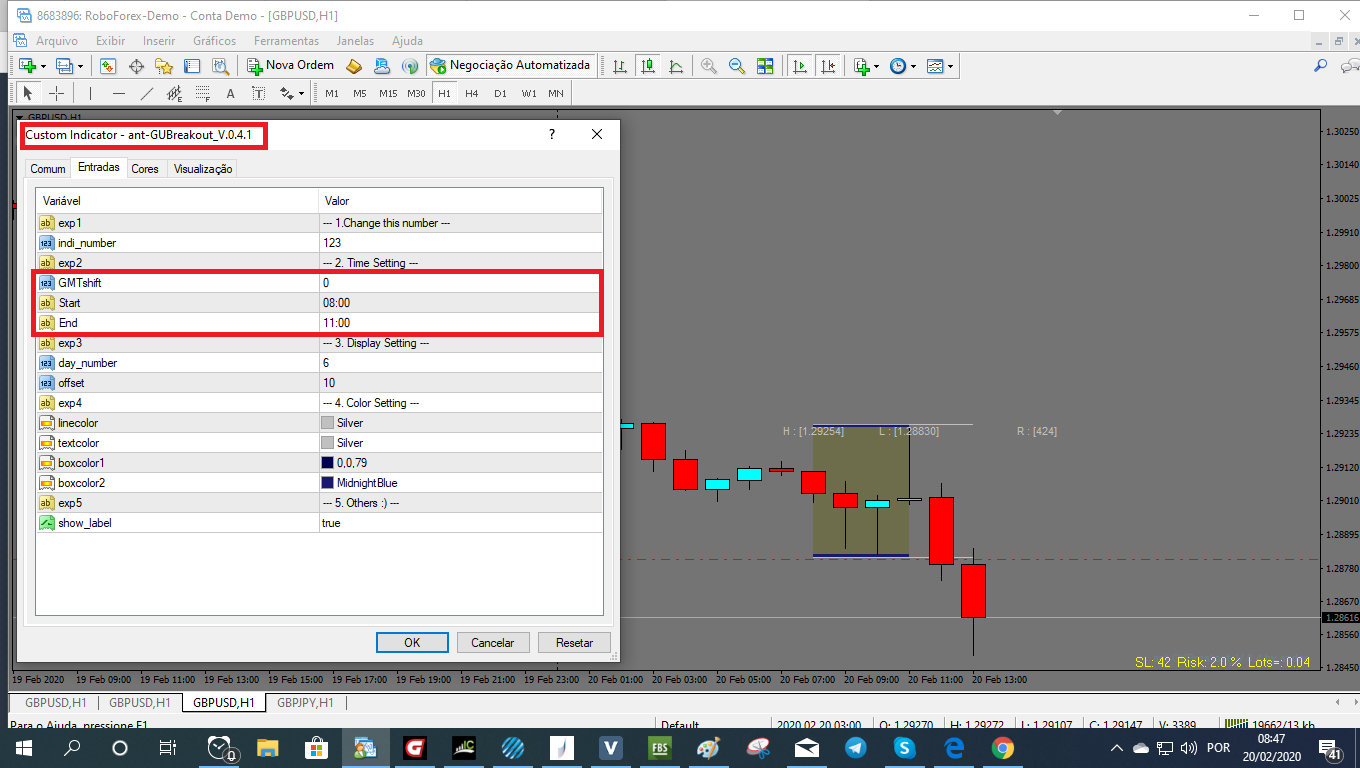Open the Inserir menu
Screen dimensions: 1360x768
click(159, 41)
